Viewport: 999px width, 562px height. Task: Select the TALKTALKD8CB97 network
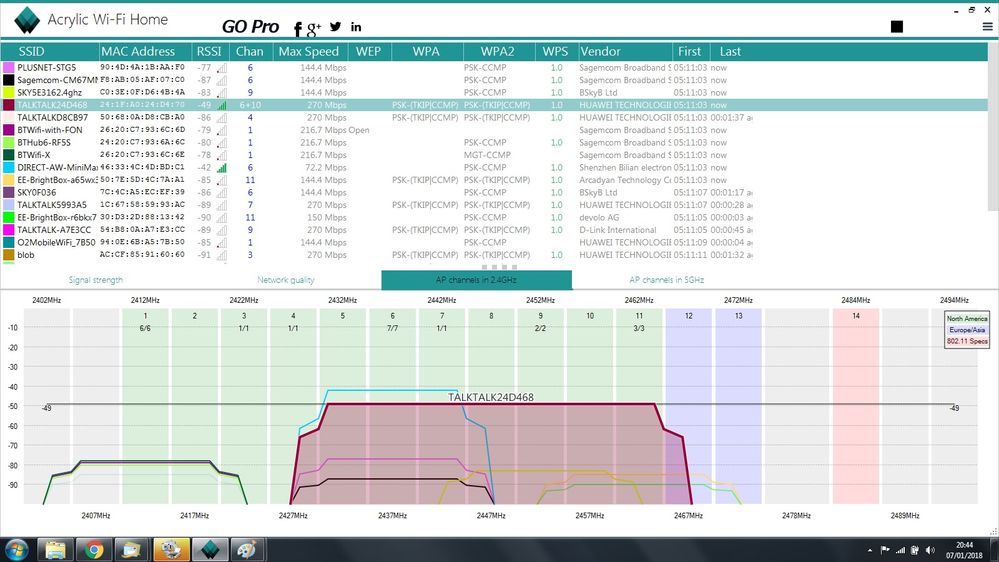(494, 118)
